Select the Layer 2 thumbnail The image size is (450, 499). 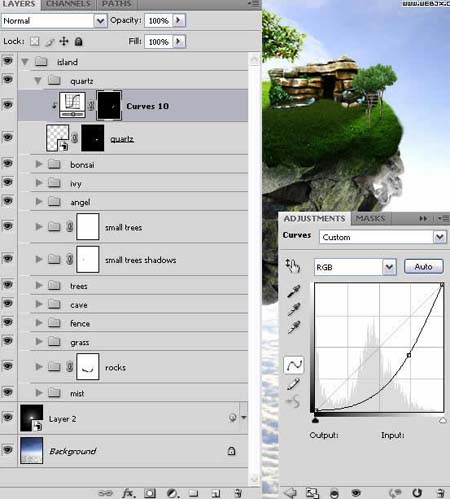point(32,418)
